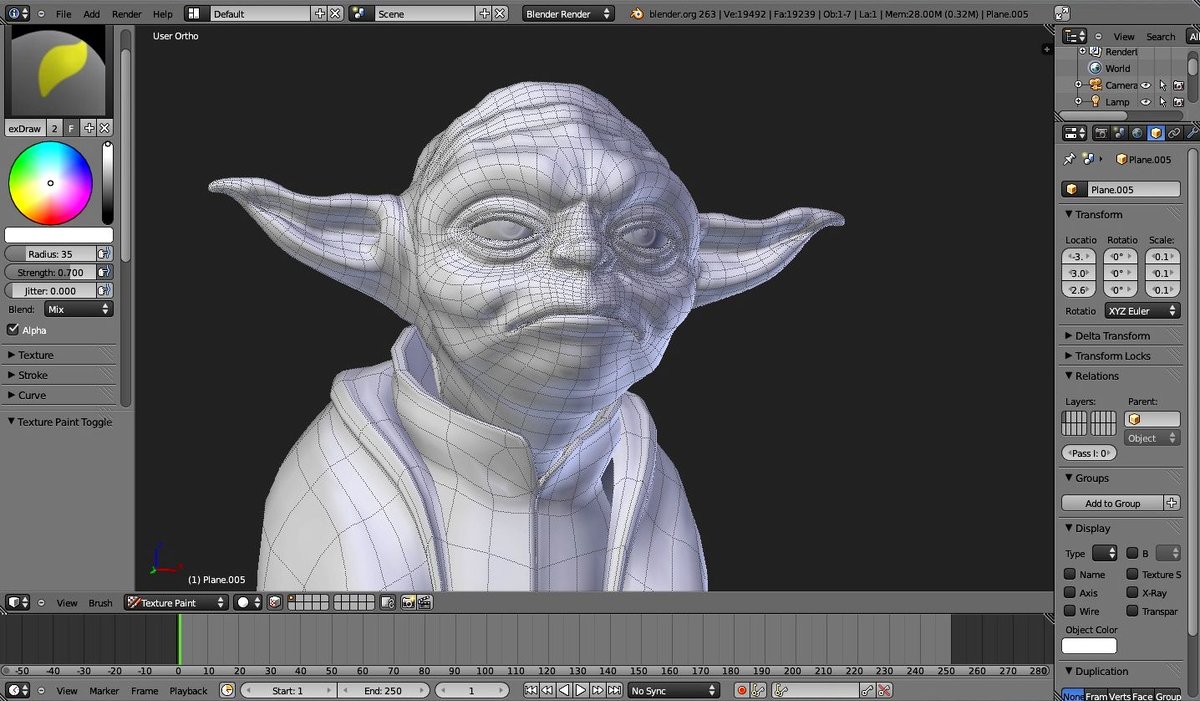
Task: Uncheck the Alpha checkbox
Action: click(x=13, y=330)
